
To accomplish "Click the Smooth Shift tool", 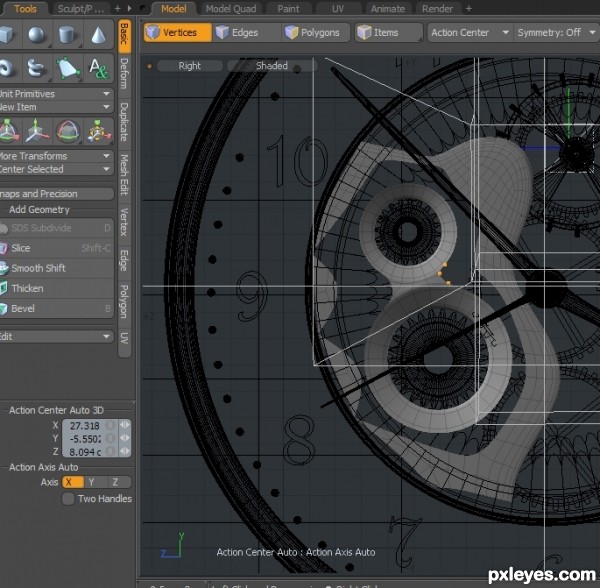I will 56,268.
